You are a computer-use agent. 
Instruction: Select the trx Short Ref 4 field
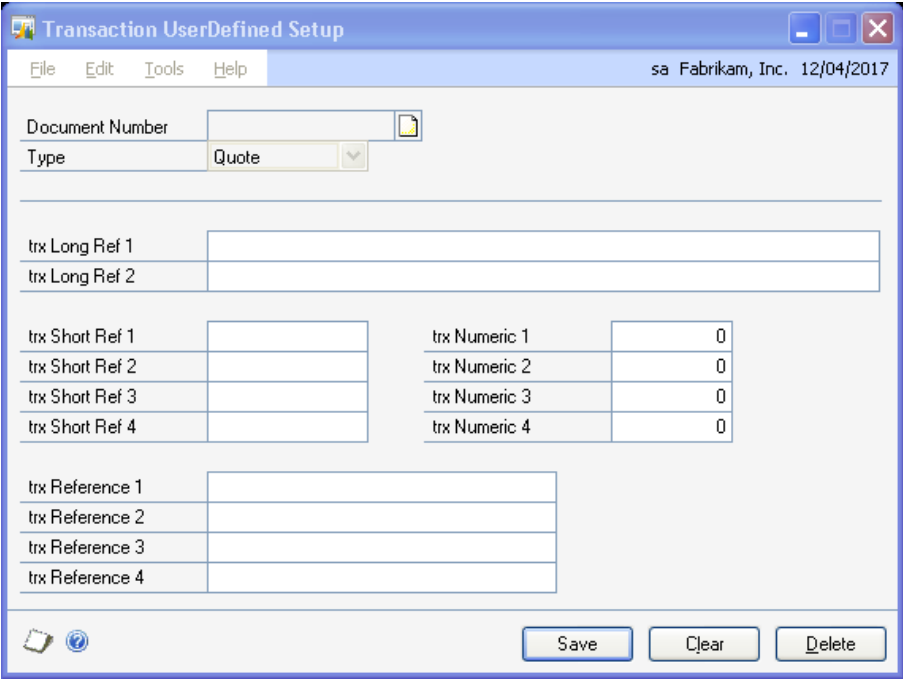288,426
